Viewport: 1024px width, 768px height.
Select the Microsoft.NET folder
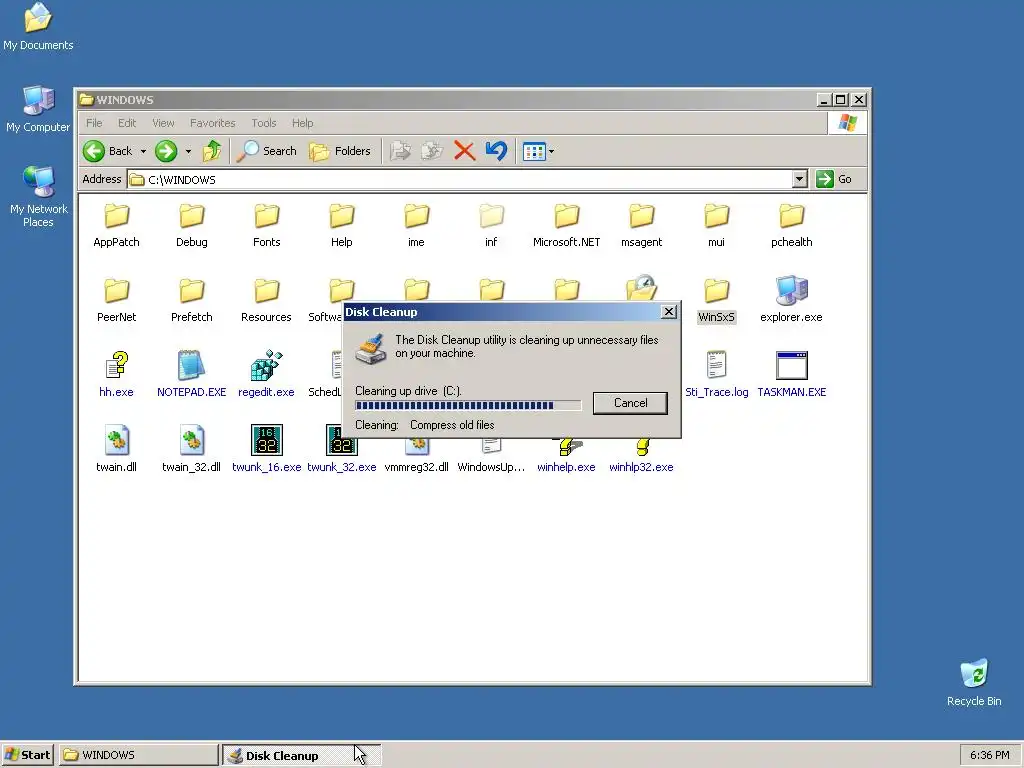tap(566, 226)
